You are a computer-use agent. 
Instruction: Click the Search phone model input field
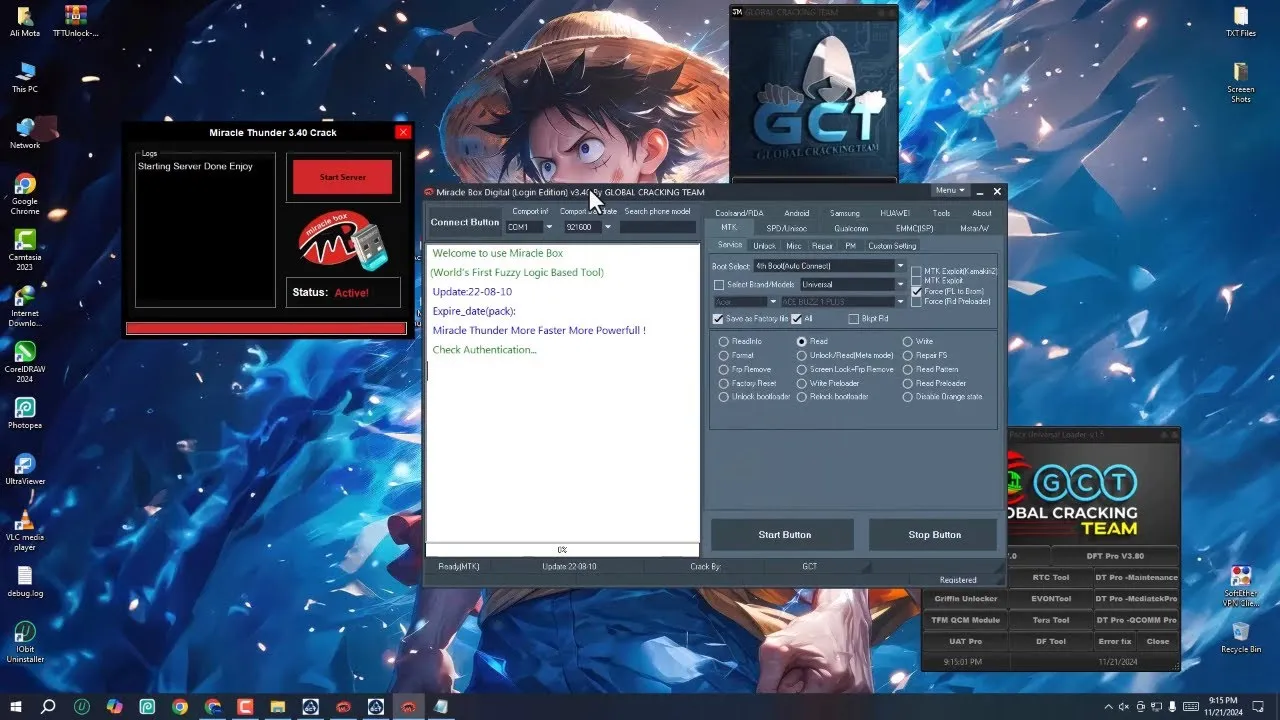click(657, 227)
